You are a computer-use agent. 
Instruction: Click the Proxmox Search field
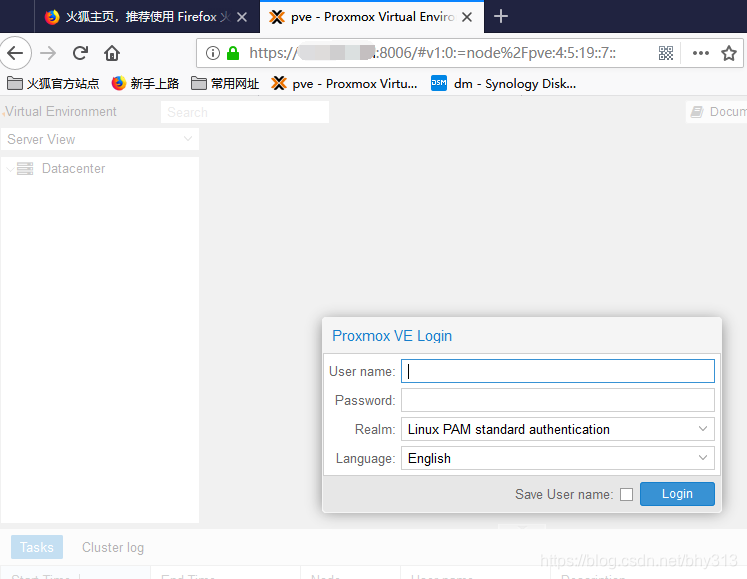pos(245,112)
